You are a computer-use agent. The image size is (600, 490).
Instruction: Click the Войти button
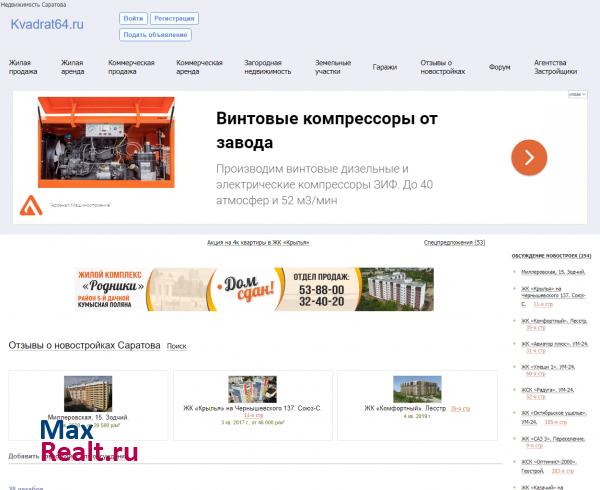point(133,18)
